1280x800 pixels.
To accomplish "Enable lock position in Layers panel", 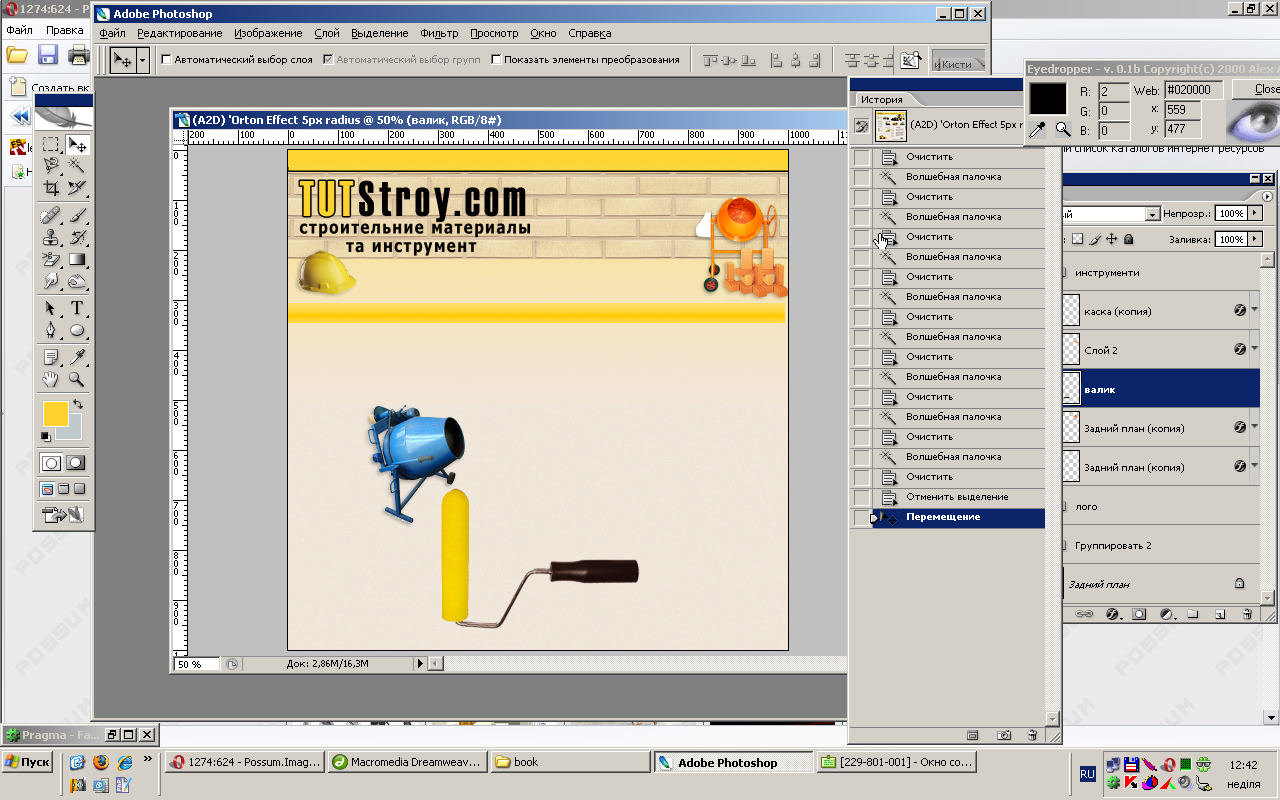I will (x=1112, y=239).
